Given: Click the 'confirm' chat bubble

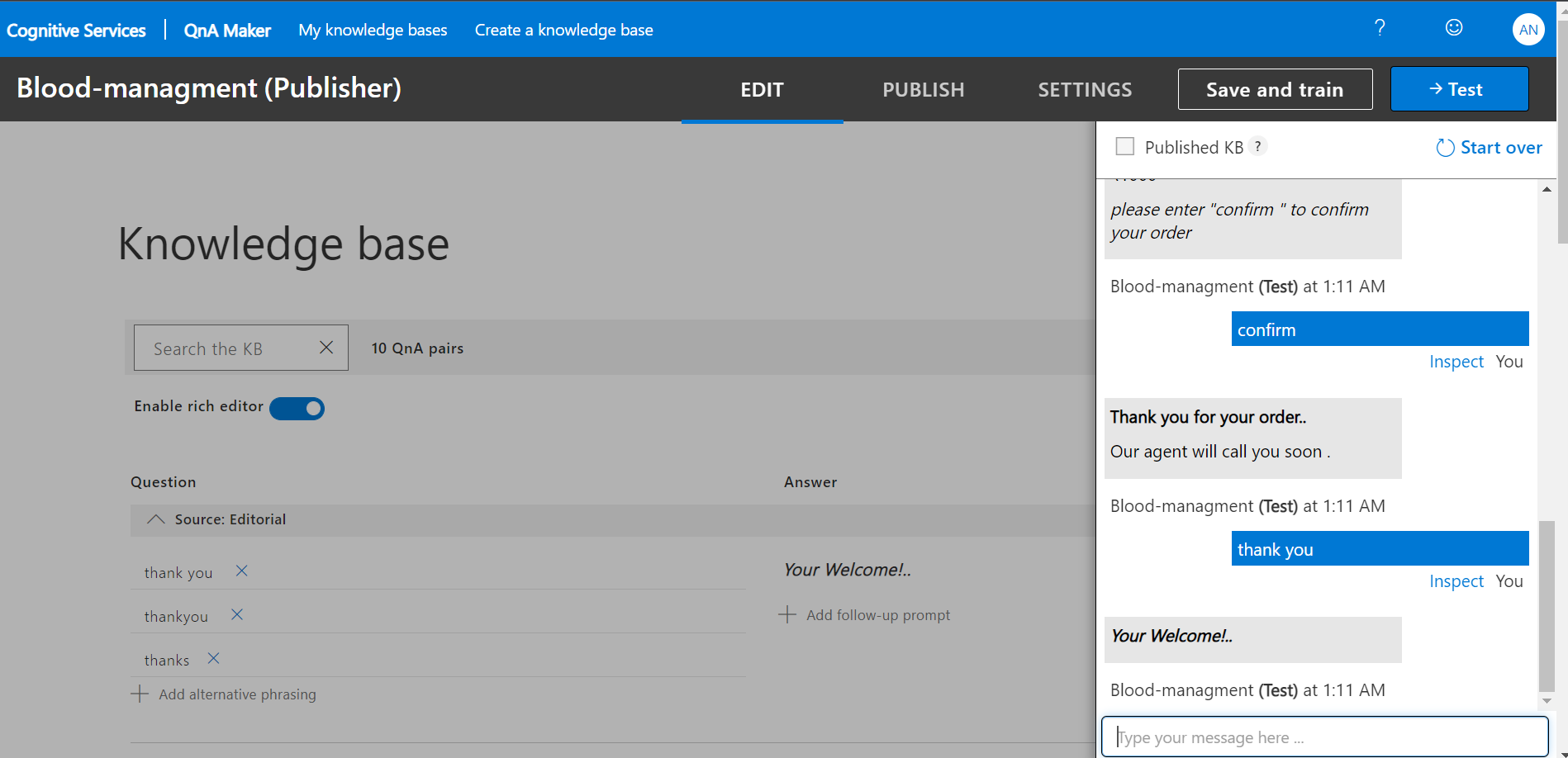Looking at the screenshot, I should (1380, 329).
